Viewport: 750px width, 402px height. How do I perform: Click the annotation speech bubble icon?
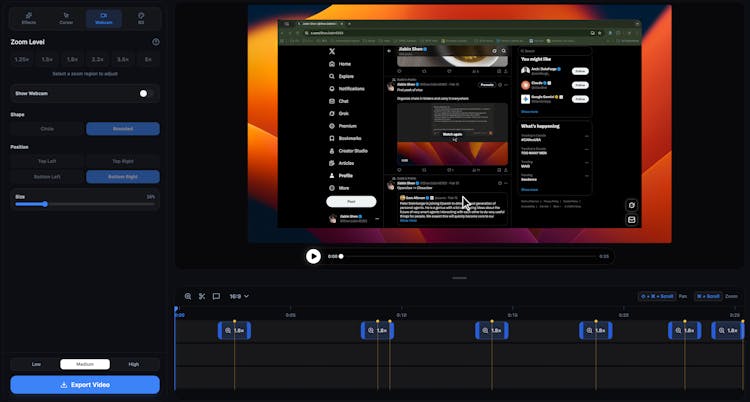[x=216, y=296]
